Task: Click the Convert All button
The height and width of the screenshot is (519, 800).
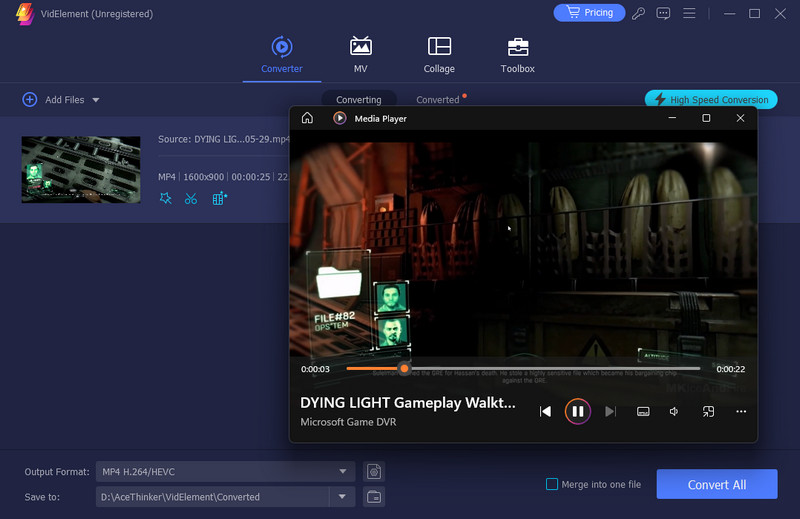Action: pos(717,484)
